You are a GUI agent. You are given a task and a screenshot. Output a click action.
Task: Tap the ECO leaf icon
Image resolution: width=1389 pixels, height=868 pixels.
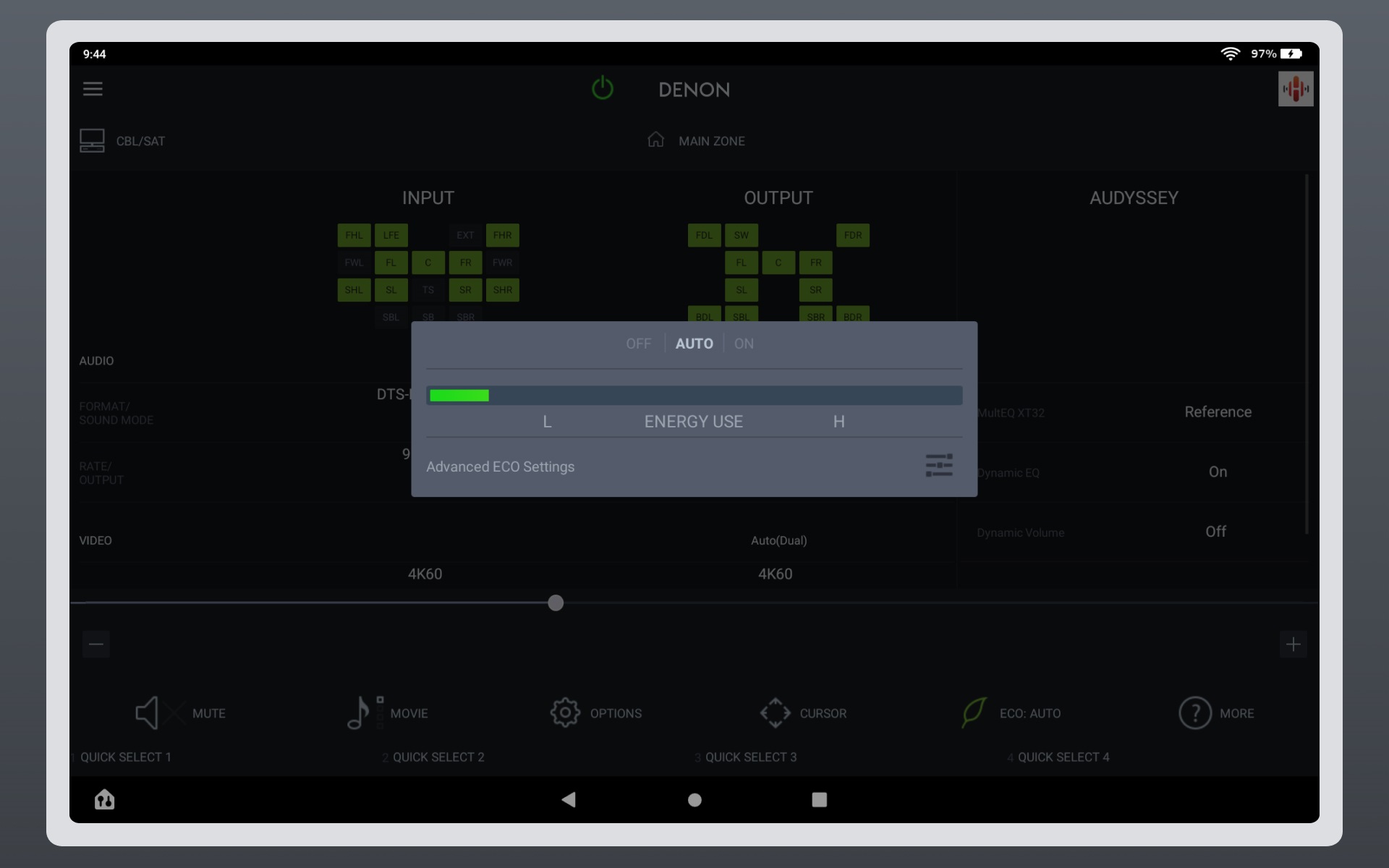(974, 712)
